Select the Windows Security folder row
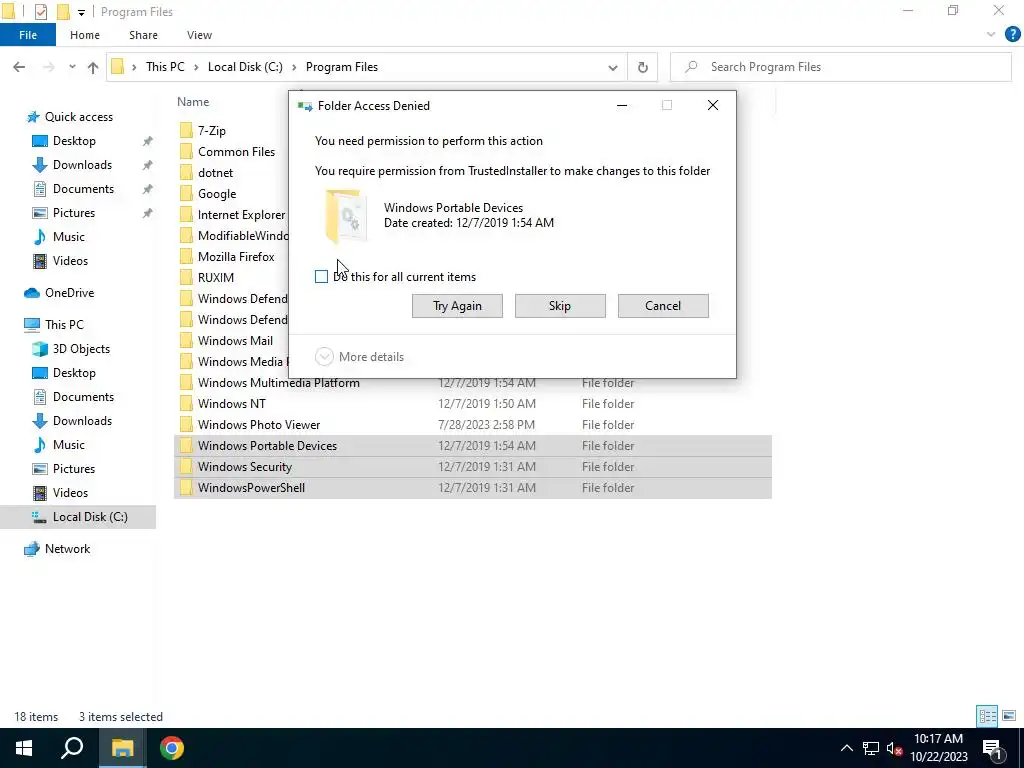This screenshot has width=1024, height=768. (x=473, y=466)
